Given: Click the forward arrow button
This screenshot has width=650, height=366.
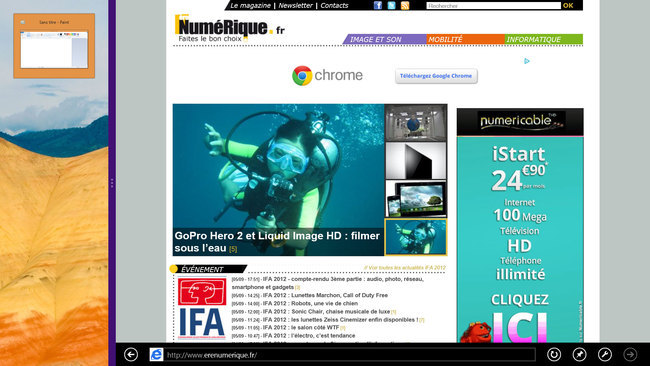Looking at the screenshot, I should 631,354.
